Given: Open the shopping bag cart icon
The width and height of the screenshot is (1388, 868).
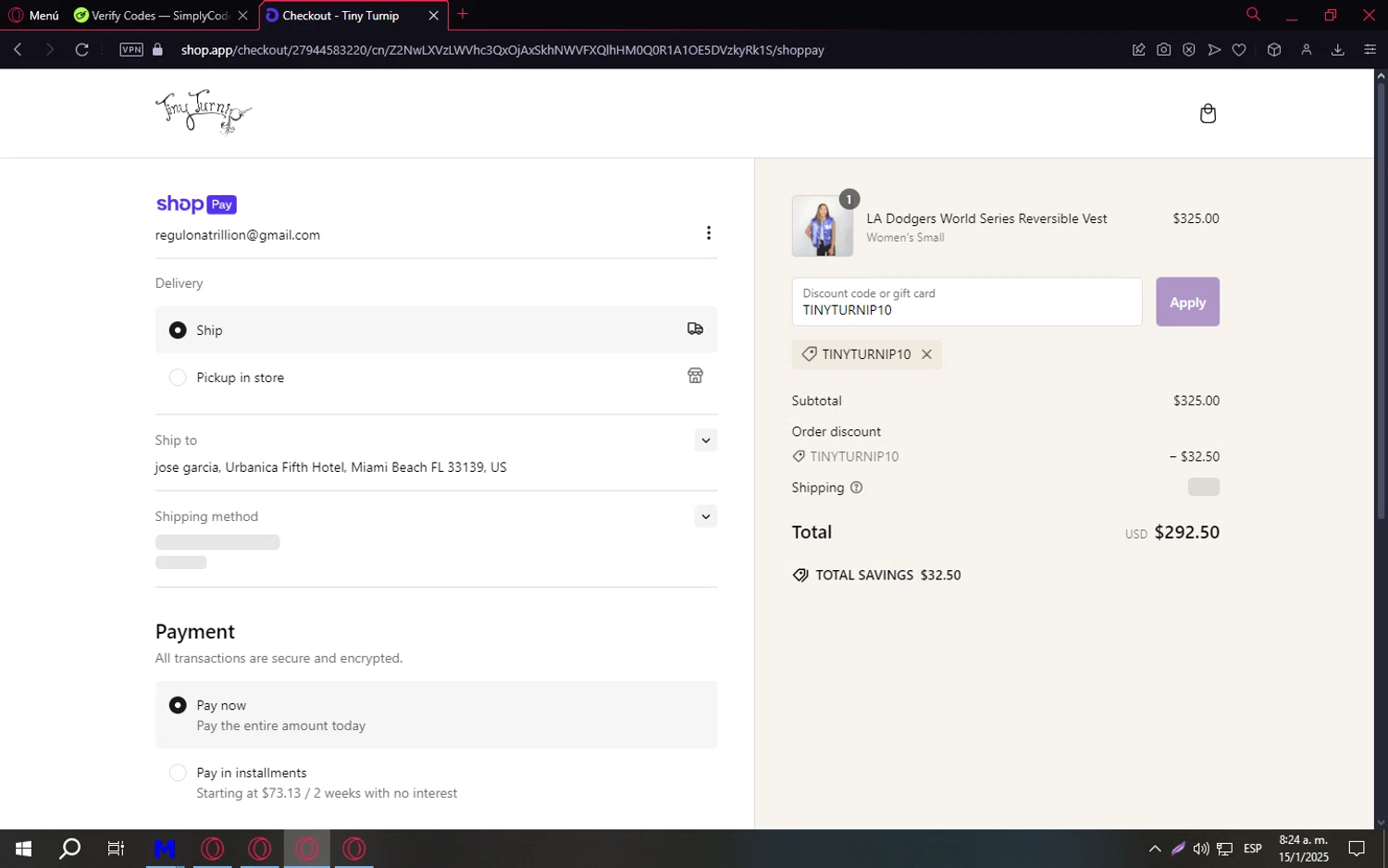Looking at the screenshot, I should 1208,113.
